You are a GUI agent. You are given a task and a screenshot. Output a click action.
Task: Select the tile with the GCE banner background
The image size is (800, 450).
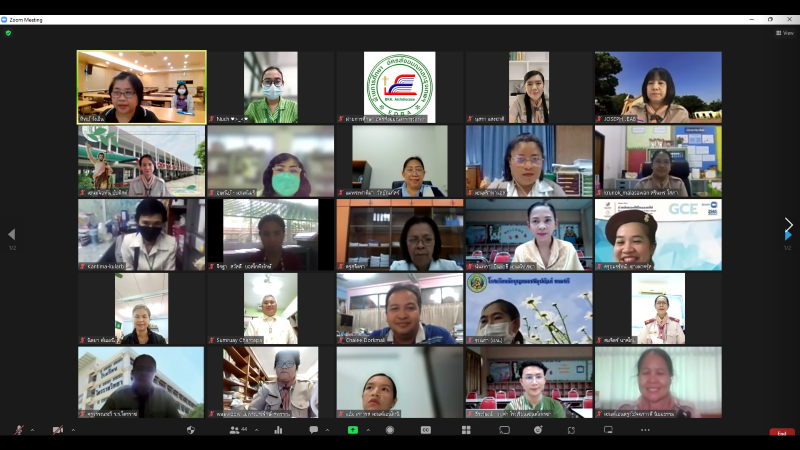click(x=658, y=235)
